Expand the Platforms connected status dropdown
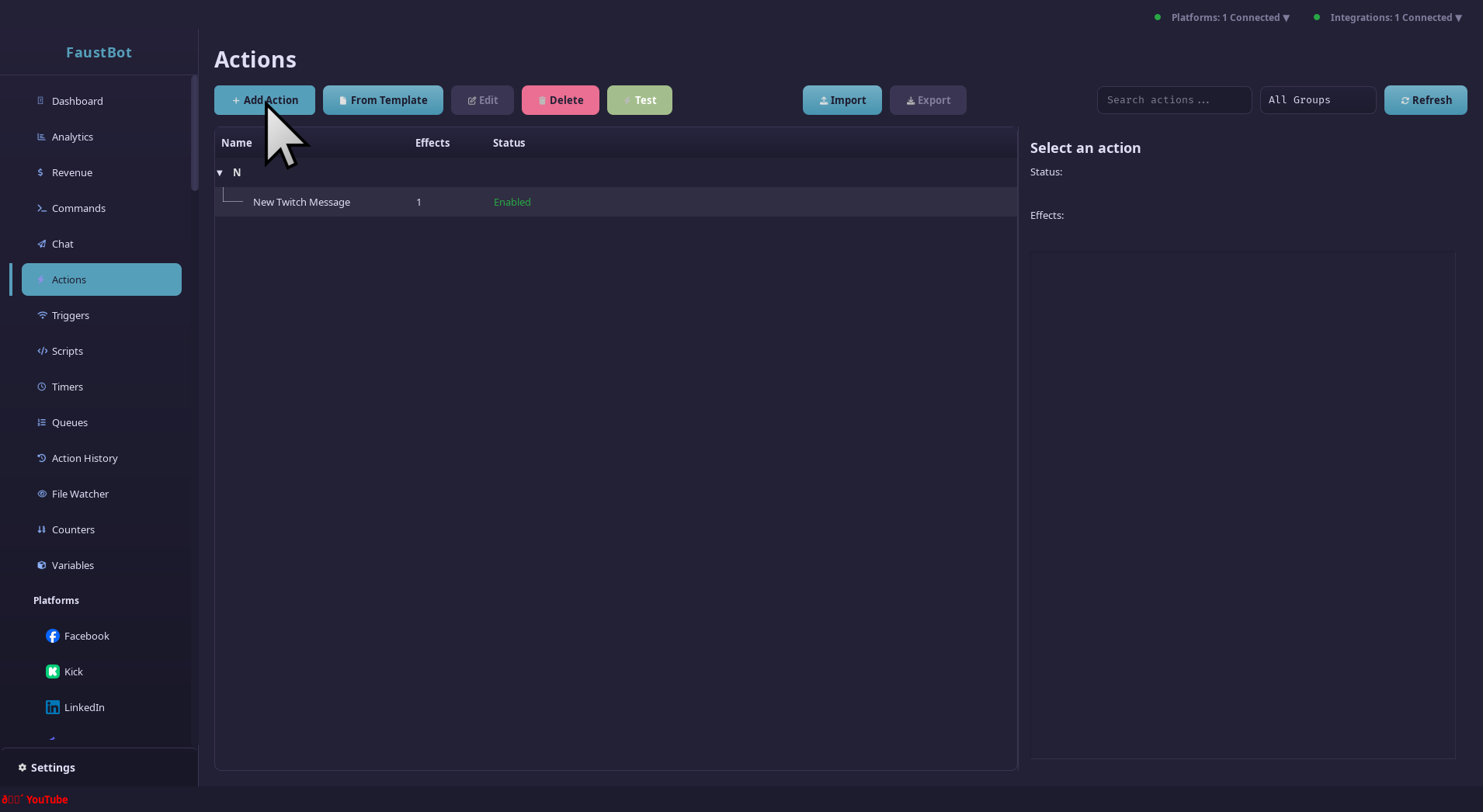Image resolution: width=1483 pixels, height=812 pixels. coord(1229,18)
